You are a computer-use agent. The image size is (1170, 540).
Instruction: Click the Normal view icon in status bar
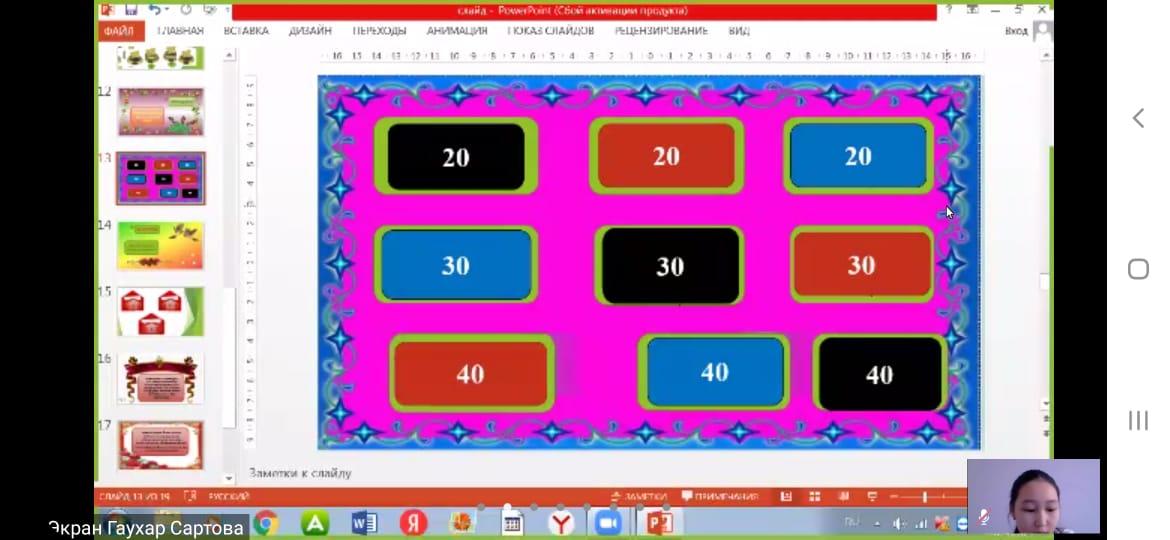[786, 496]
